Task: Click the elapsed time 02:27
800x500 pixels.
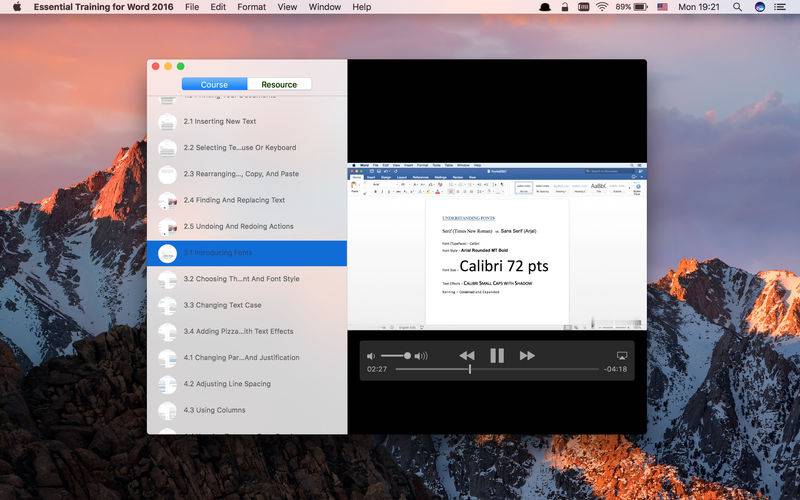Action: pyautogui.click(x=377, y=369)
